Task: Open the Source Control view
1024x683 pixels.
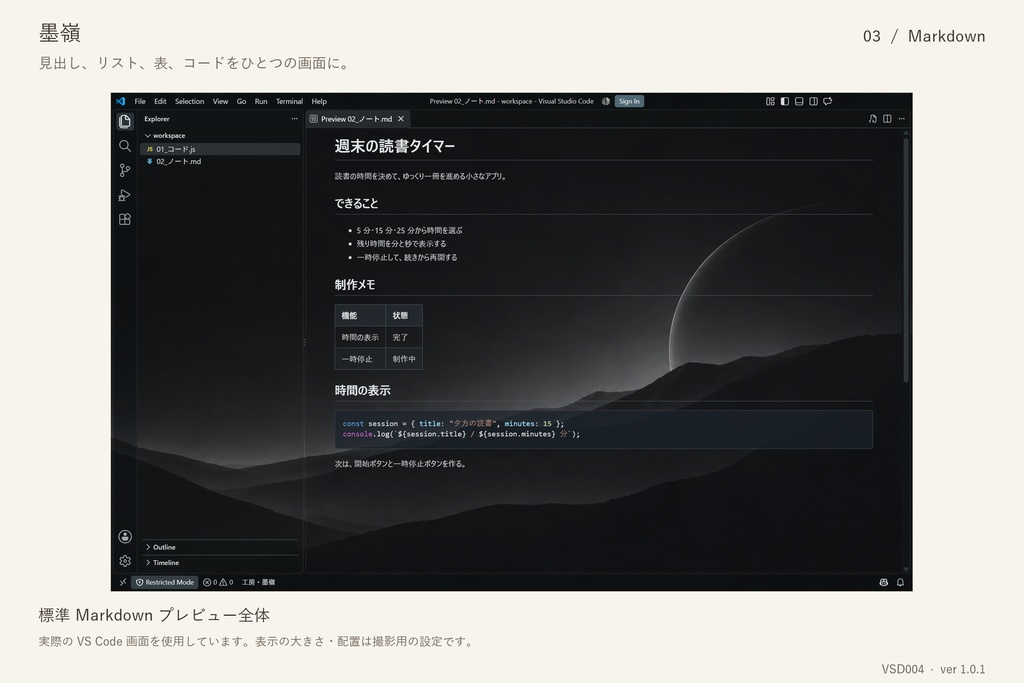Action: pyautogui.click(x=125, y=170)
